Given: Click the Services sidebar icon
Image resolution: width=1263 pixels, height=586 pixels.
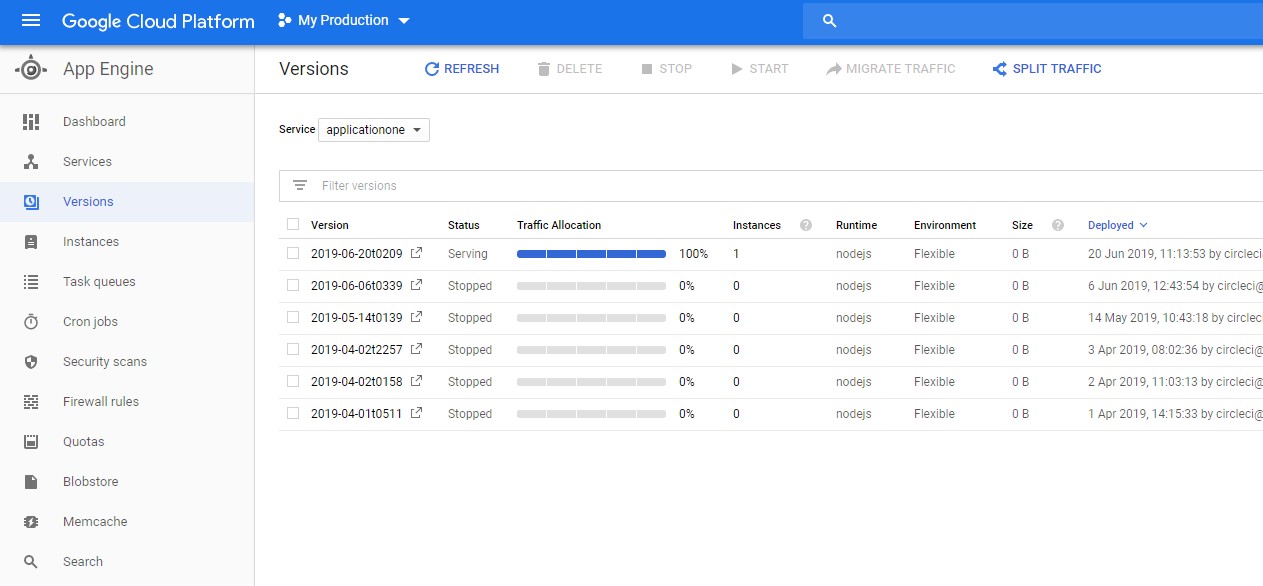Looking at the screenshot, I should tap(31, 162).
